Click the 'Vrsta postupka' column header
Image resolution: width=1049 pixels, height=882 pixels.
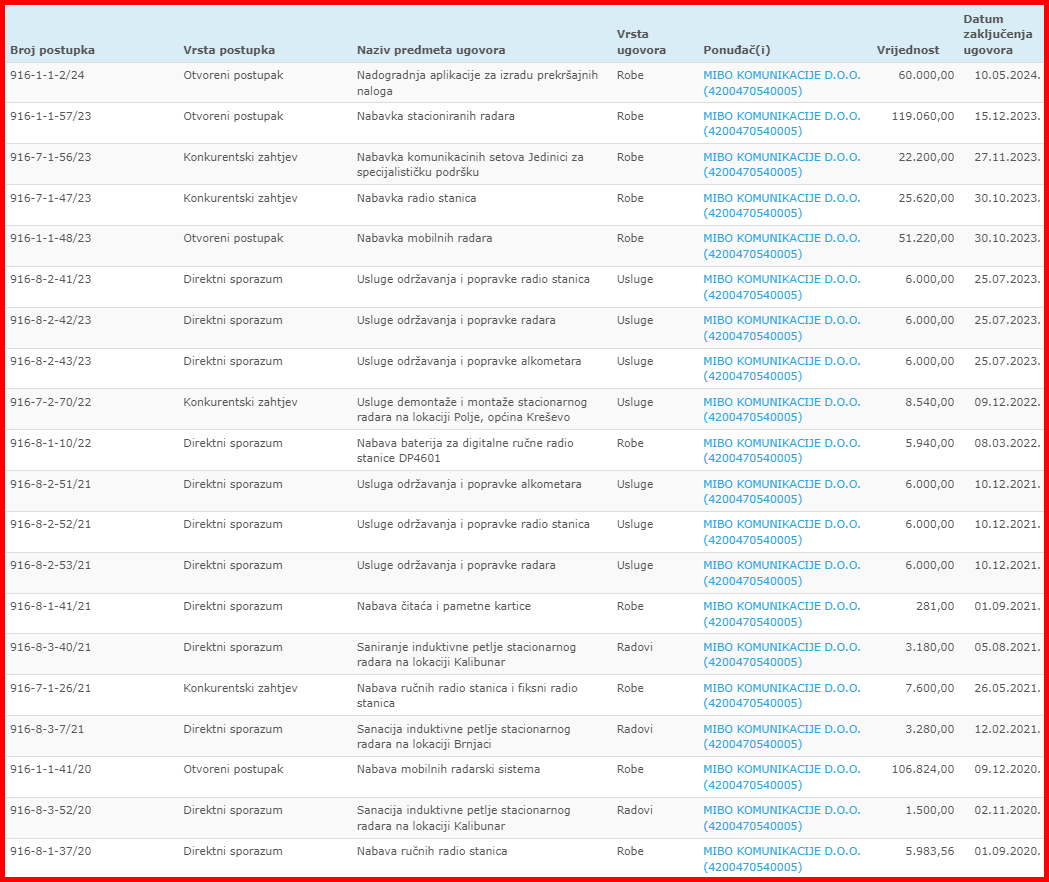229,50
